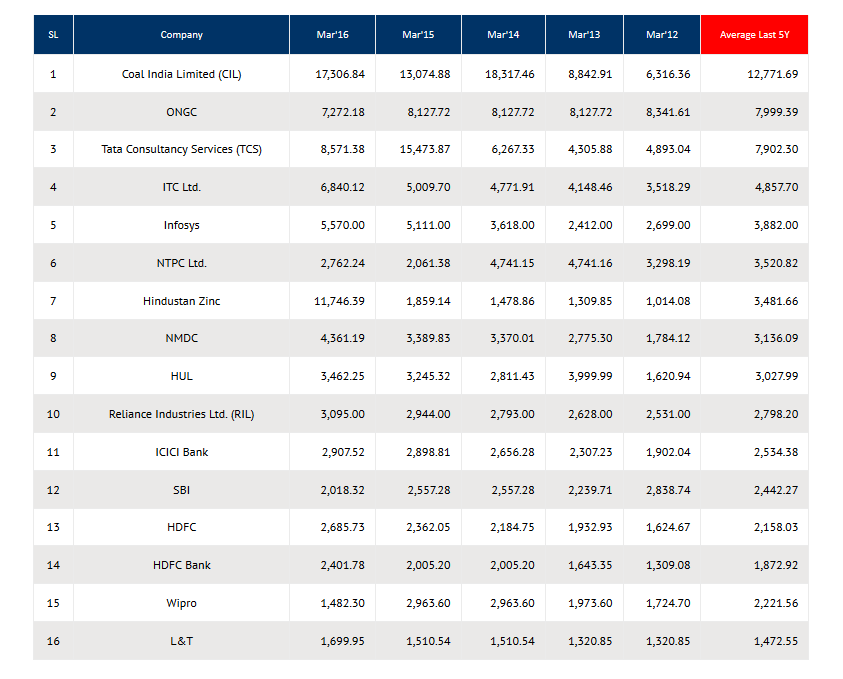The image size is (843, 679).
Task: Select the Coal India Limited (CIL) cell
Action: click(182, 74)
